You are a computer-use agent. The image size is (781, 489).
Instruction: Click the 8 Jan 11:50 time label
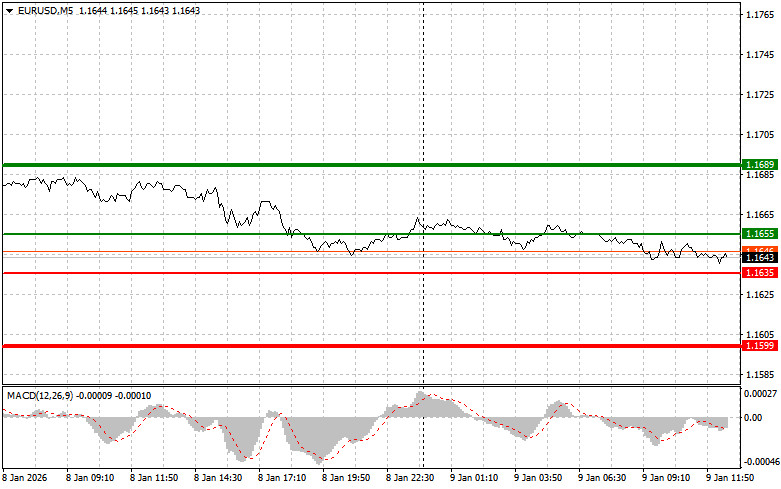154,478
